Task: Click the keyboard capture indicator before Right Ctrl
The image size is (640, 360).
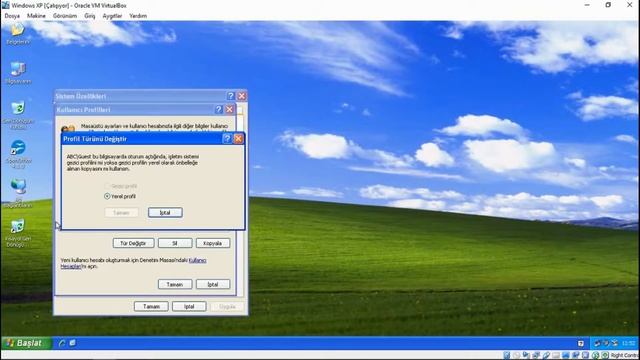Action: click(605, 356)
